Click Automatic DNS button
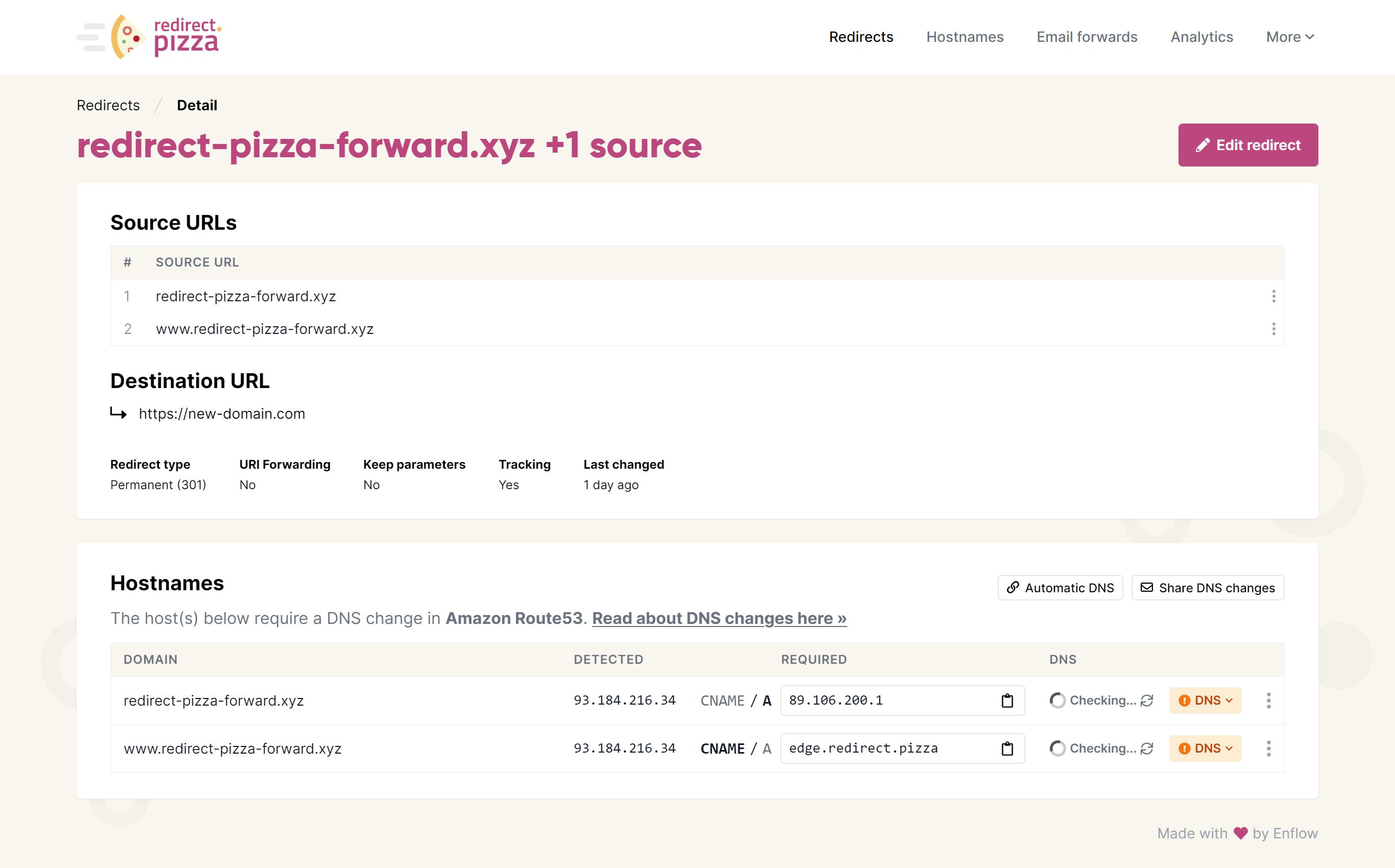 pos(1060,588)
